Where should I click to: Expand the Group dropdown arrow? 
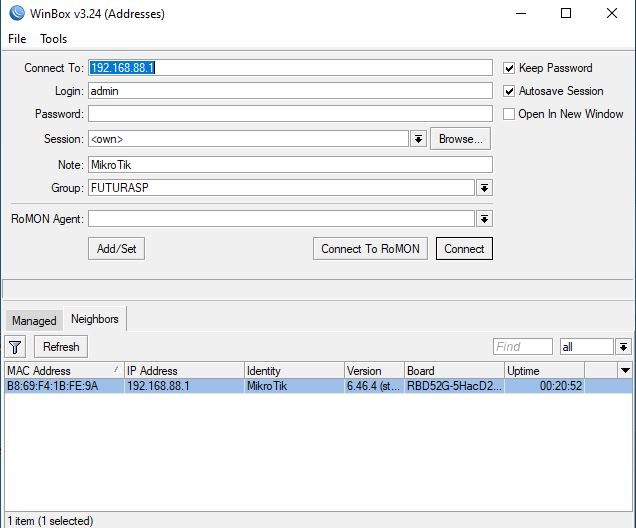click(484, 188)
